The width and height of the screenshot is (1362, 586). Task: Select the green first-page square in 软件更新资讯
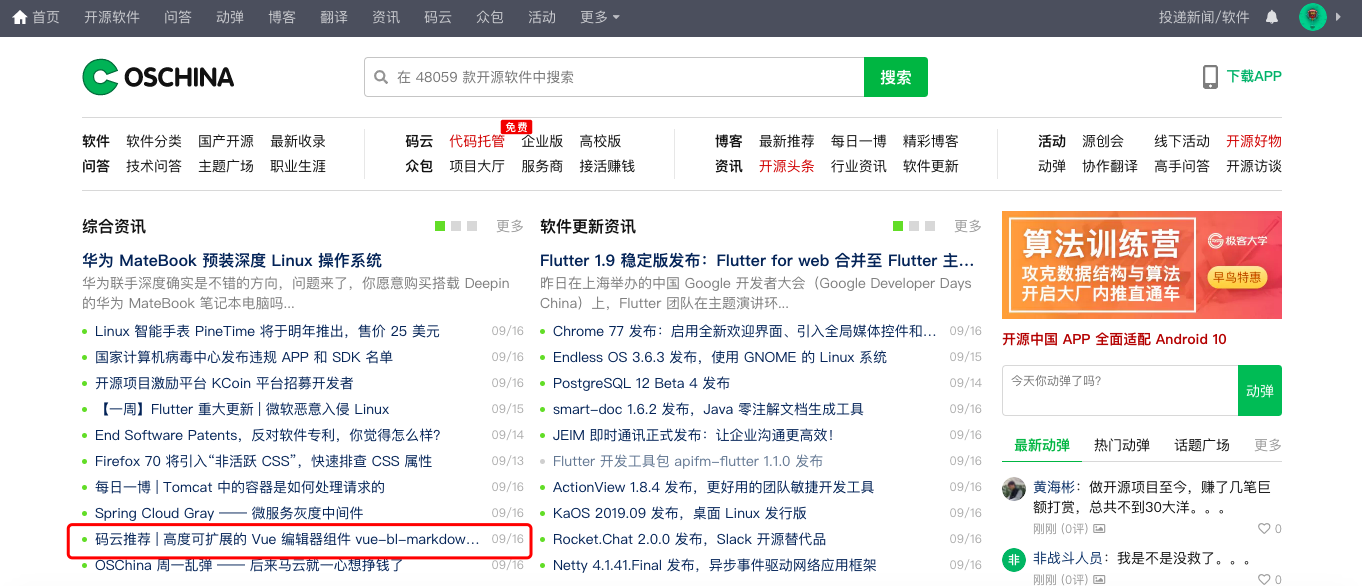[x=898, y=226]
